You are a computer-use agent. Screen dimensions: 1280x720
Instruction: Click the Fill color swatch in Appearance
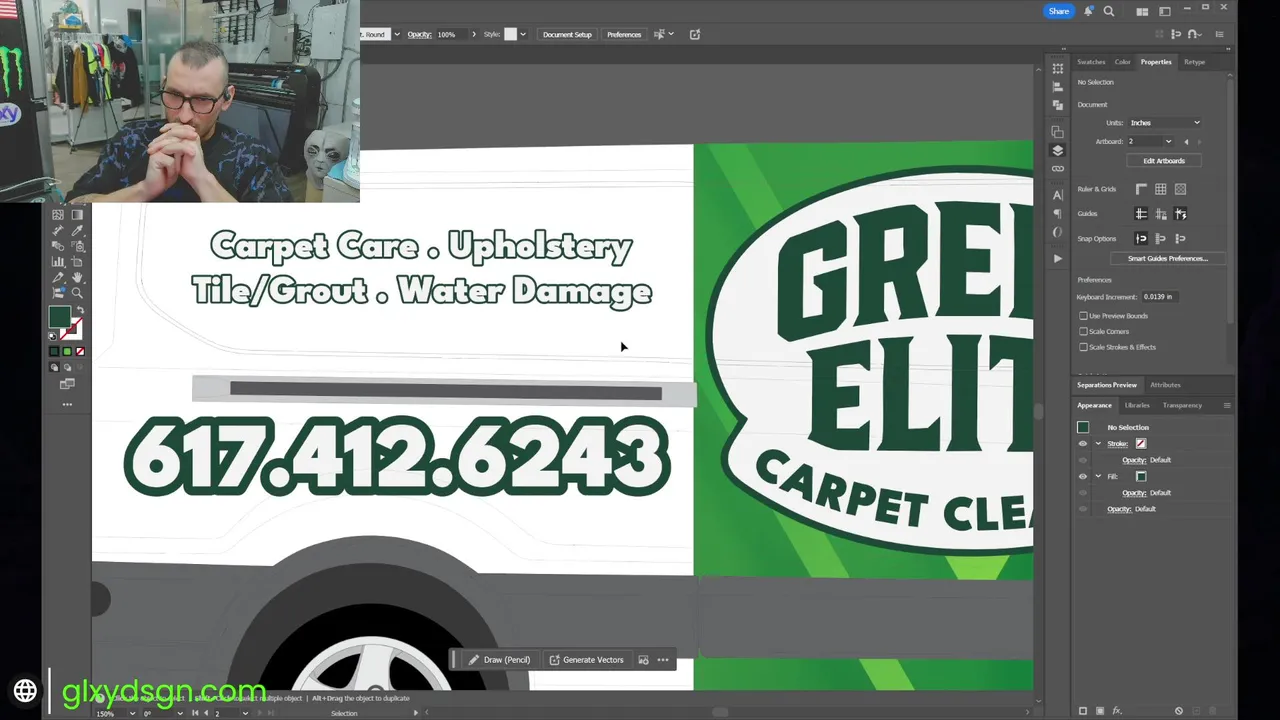1141,476
